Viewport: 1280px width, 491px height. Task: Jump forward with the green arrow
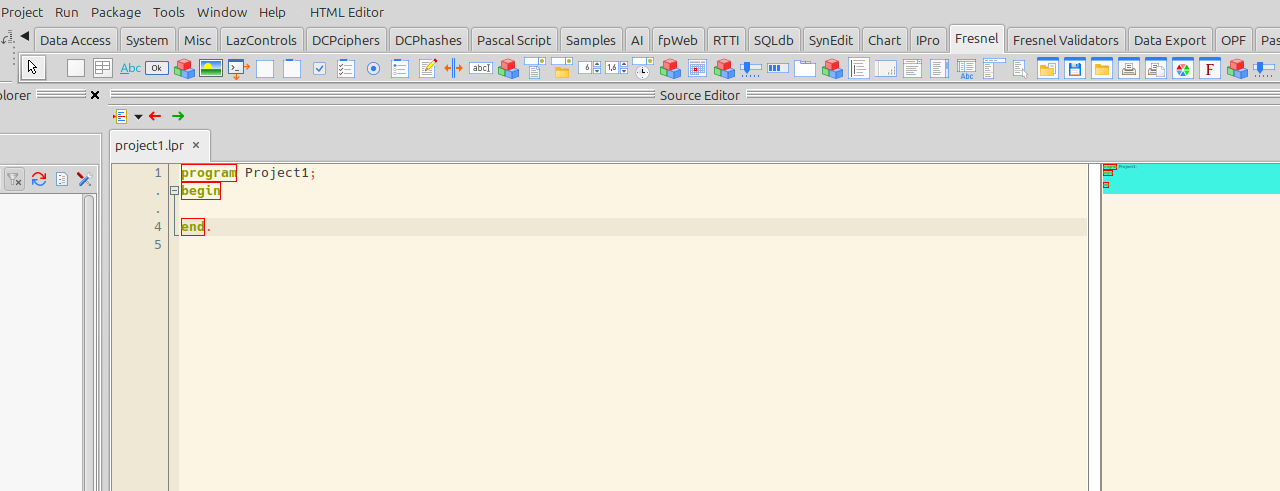pos(178,116)
